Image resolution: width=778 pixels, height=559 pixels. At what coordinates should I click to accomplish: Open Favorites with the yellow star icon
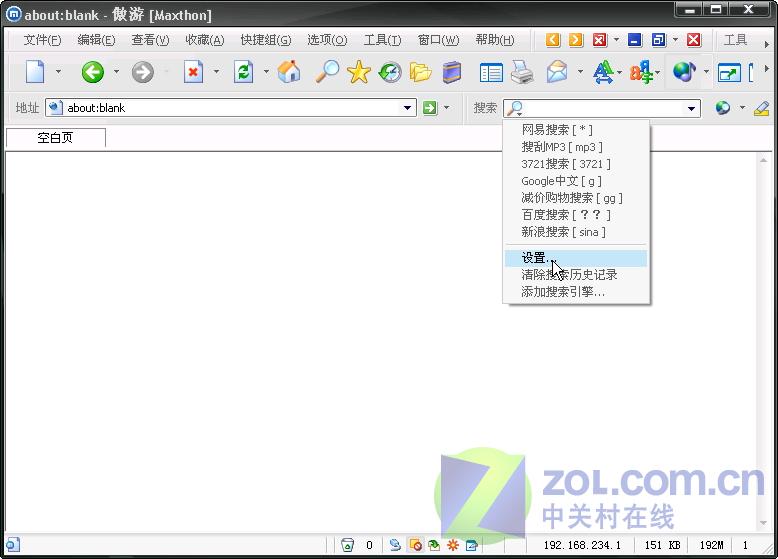[x=358, y=72]
